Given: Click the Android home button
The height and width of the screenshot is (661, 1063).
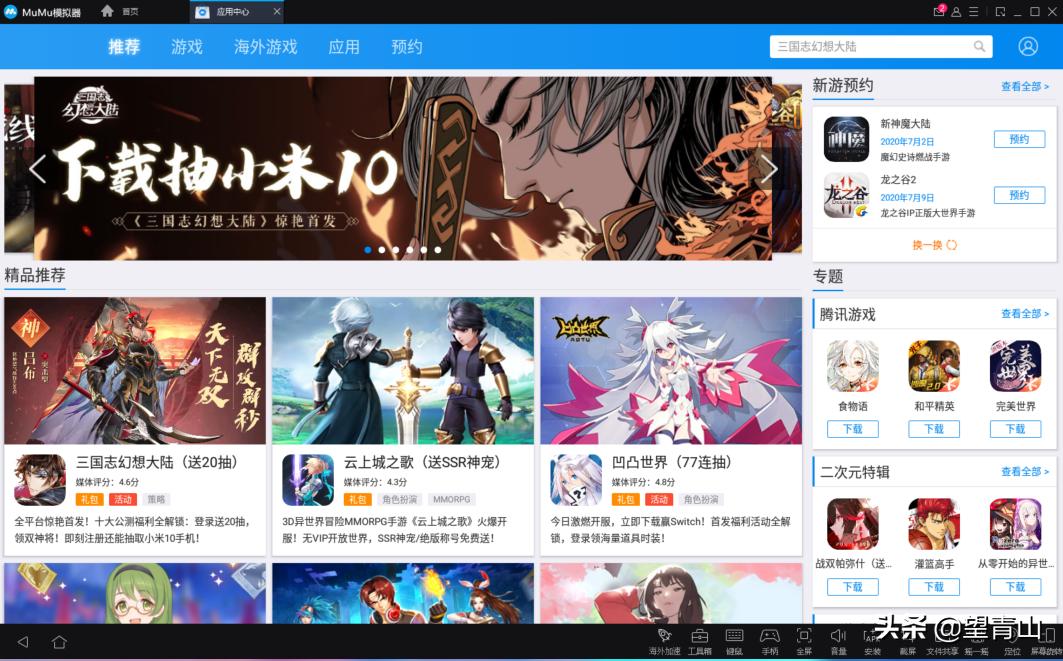Looking at the screenshot, I should [59, 641].
